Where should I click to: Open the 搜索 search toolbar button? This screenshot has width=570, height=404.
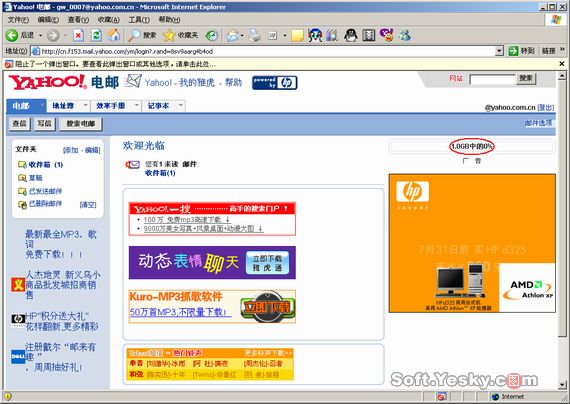[x=142, y=35]
